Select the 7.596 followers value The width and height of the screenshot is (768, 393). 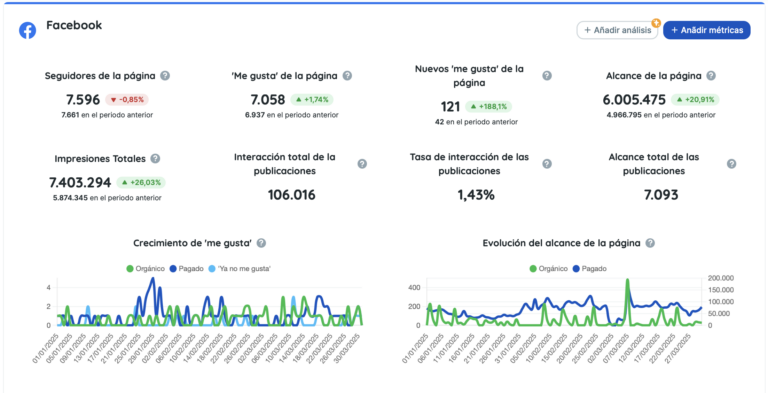(83, 100)
